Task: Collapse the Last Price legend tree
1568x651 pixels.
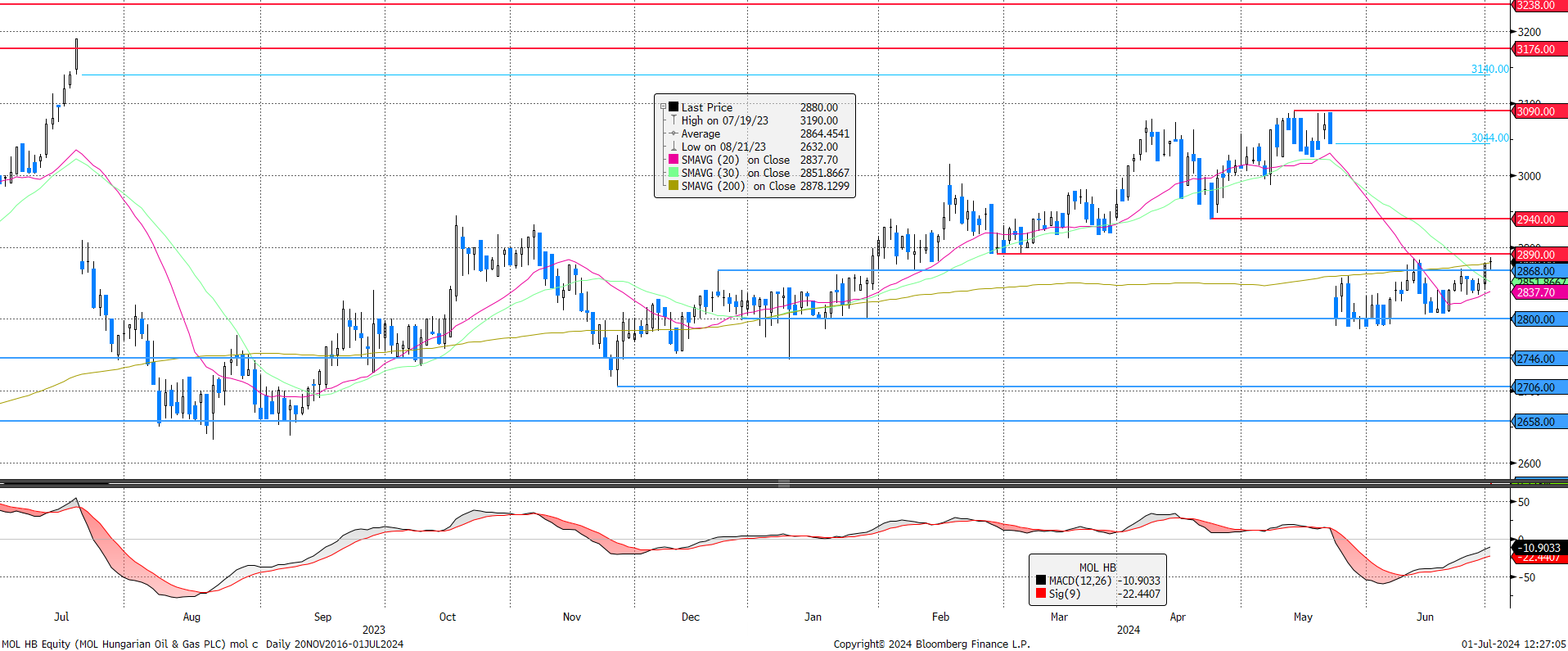Action: tap(663, 107)
